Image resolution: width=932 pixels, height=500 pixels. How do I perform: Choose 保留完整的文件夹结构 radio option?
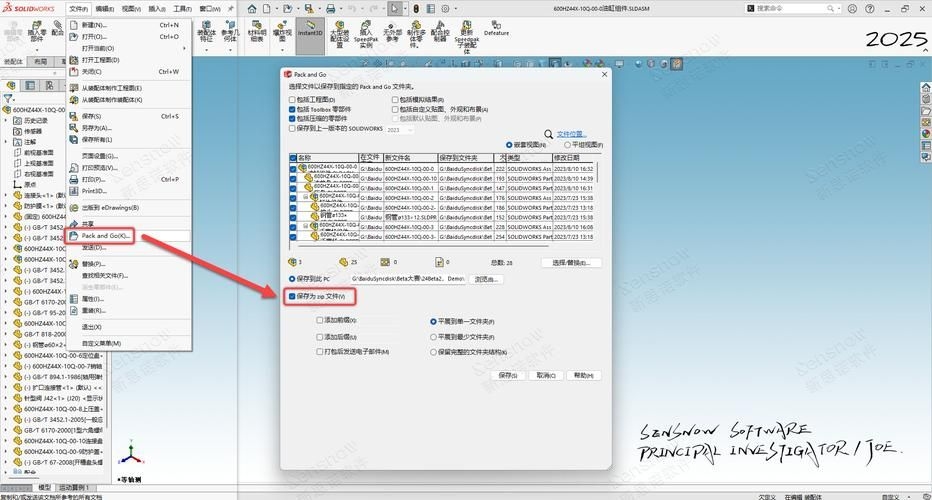pos(432,352)
